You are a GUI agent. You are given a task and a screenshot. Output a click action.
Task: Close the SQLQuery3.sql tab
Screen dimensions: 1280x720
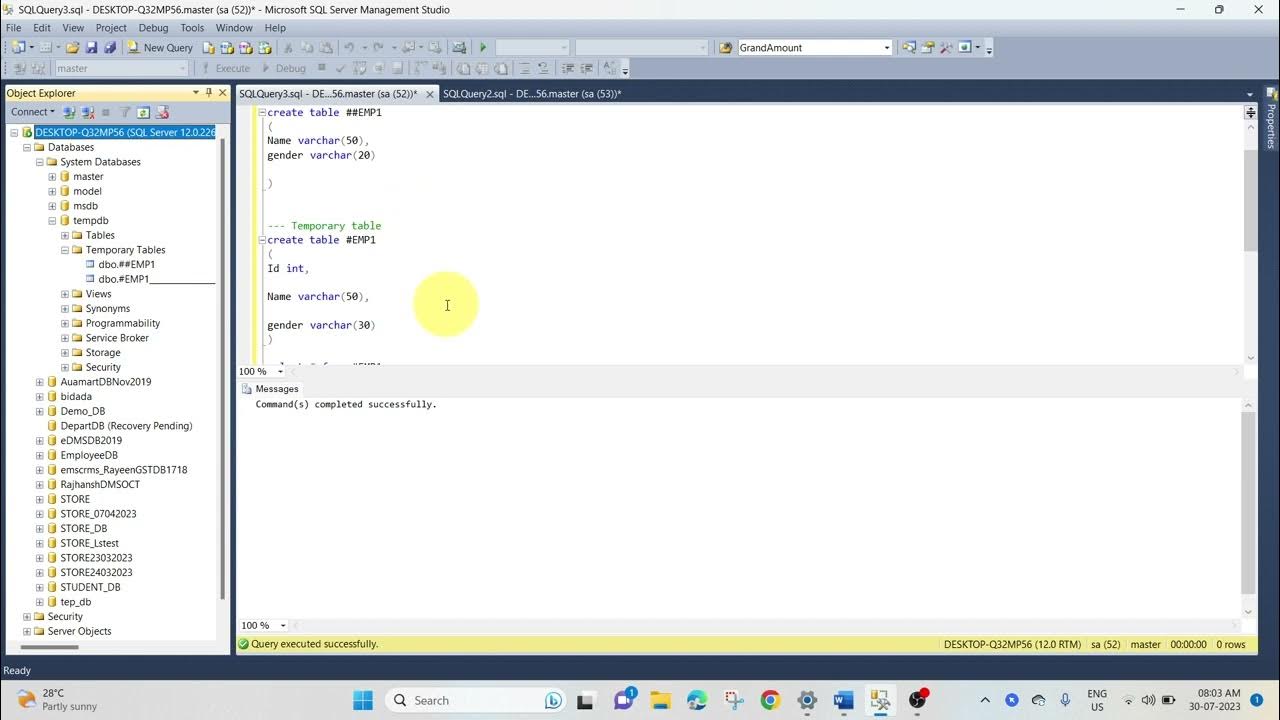coord(430,94)
